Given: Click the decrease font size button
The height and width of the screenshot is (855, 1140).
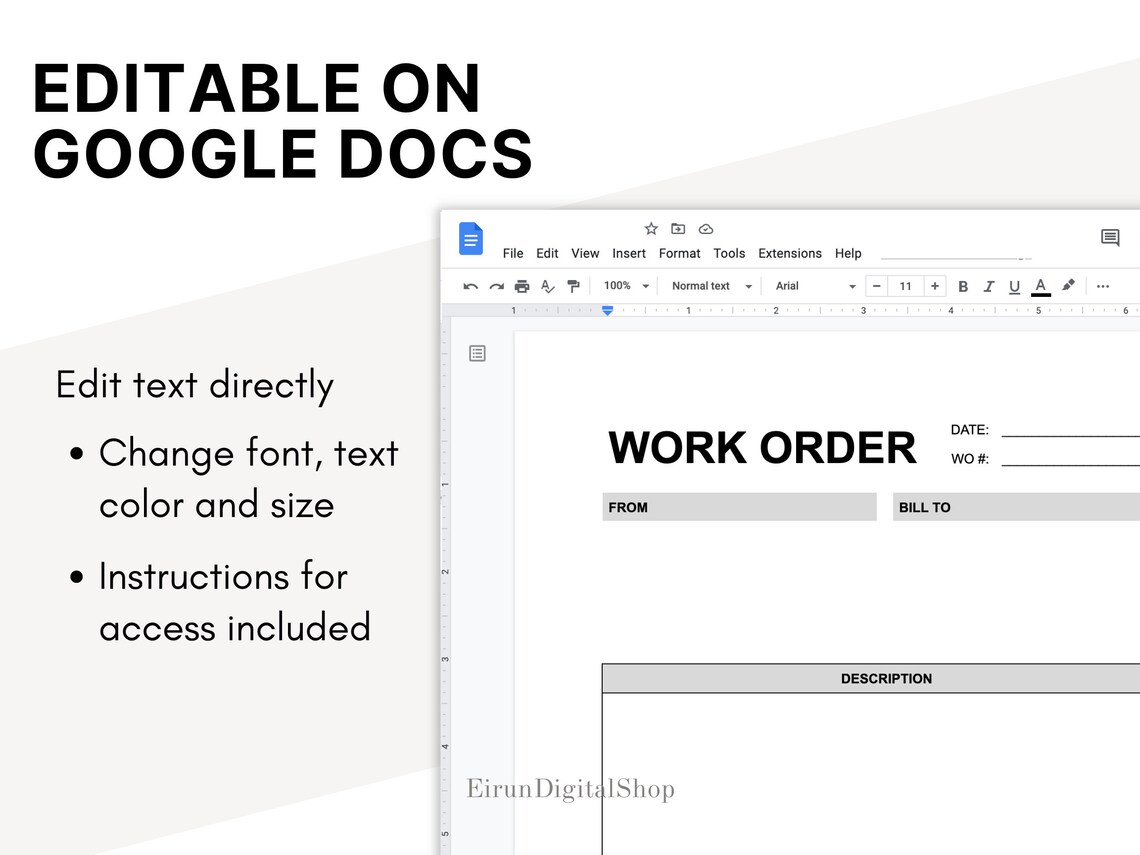Looking at the screenshot, I should 876,285.
